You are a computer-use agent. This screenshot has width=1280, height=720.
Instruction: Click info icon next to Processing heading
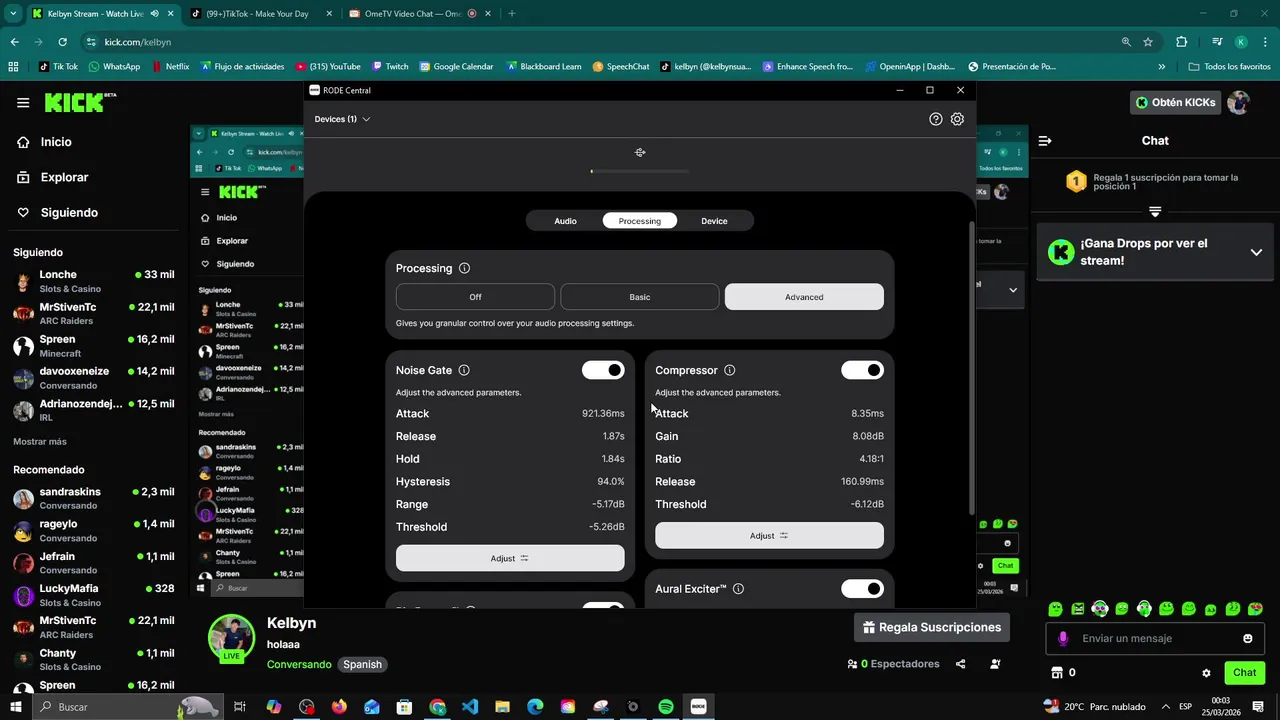point(464,268)
